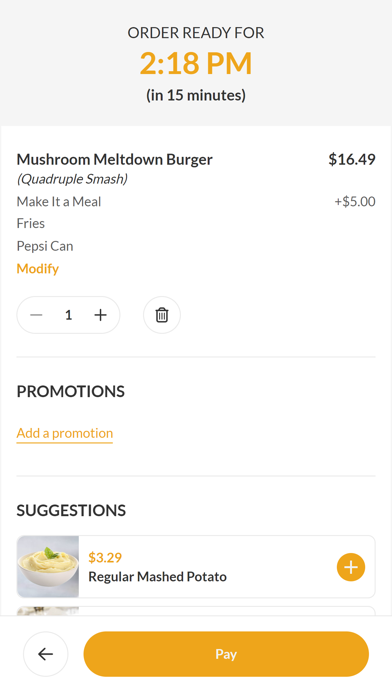Click the Fries option text
392x696 pixels.
(x=31, y=223)
